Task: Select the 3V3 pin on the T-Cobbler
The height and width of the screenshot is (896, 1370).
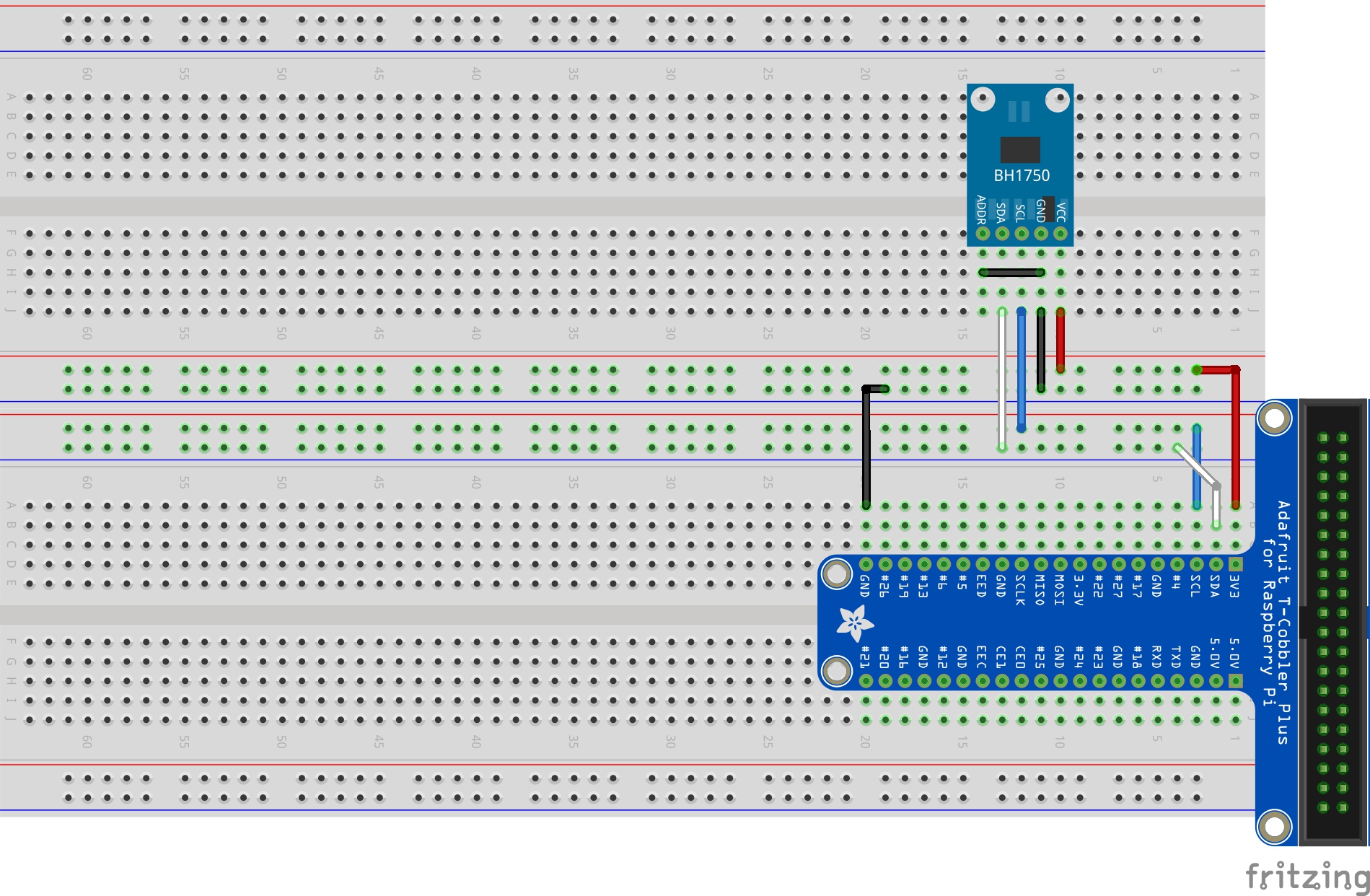Action: [1235, 564]
